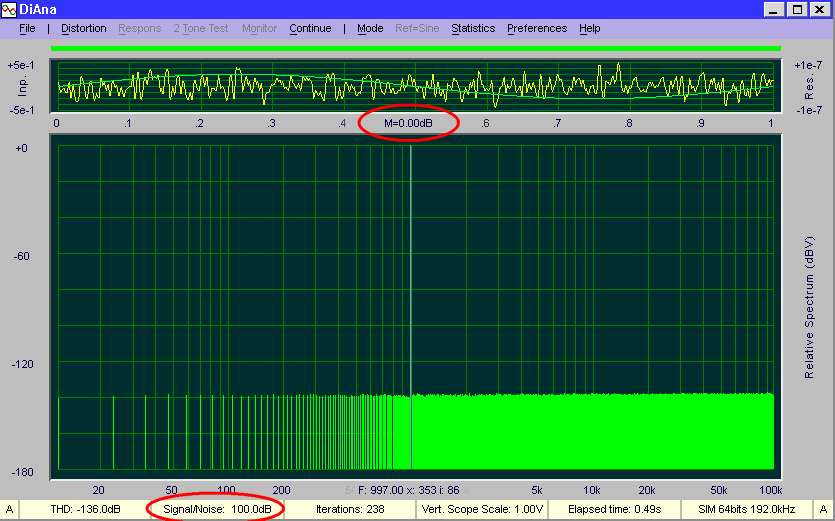Click the grayed Respons menu item

pyautogui.click(x=140, y=29)
